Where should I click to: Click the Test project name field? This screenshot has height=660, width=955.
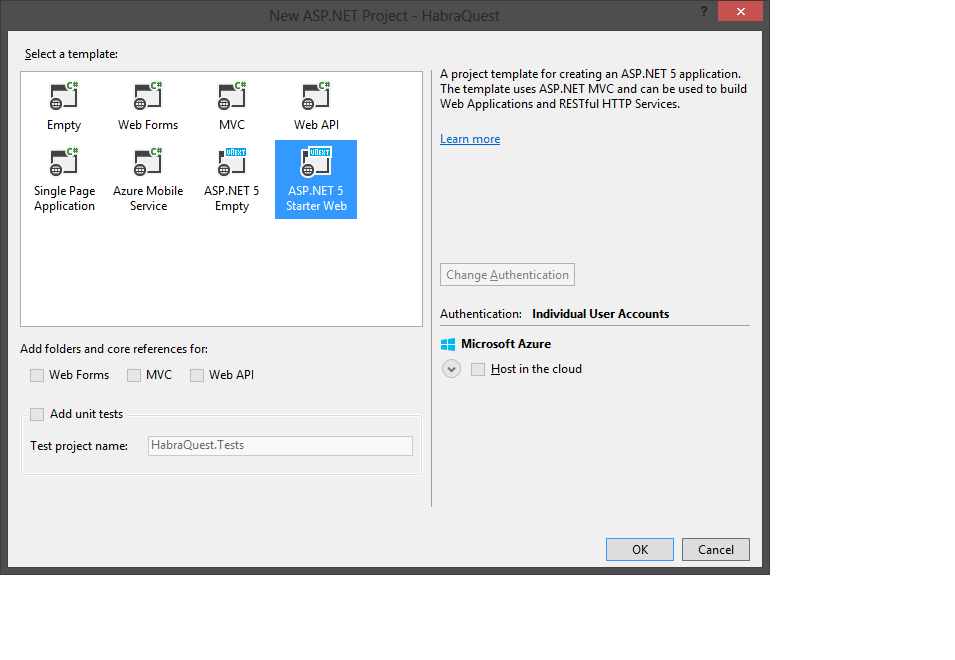280,446
